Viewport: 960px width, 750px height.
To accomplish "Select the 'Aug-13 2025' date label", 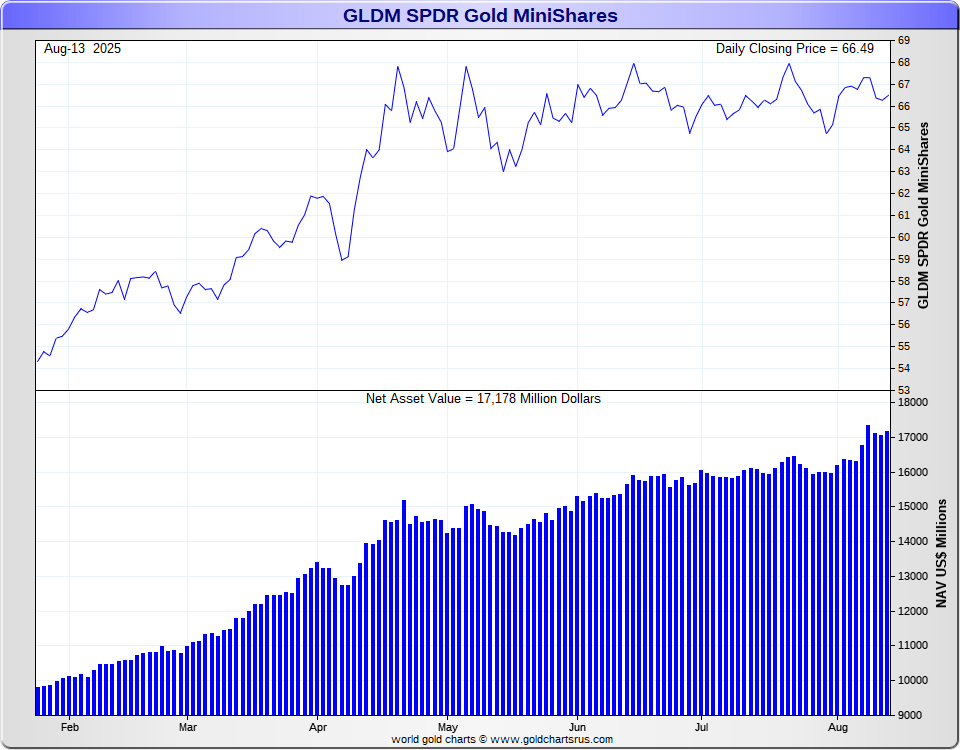I will (83, 49).
